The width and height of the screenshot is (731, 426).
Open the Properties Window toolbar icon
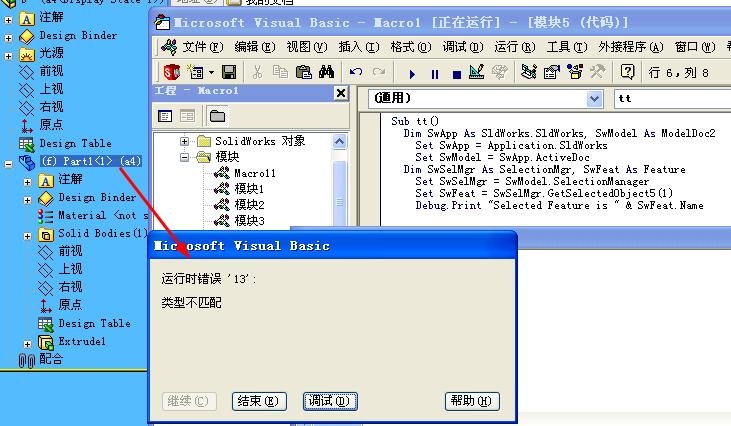tap(552, 72)
